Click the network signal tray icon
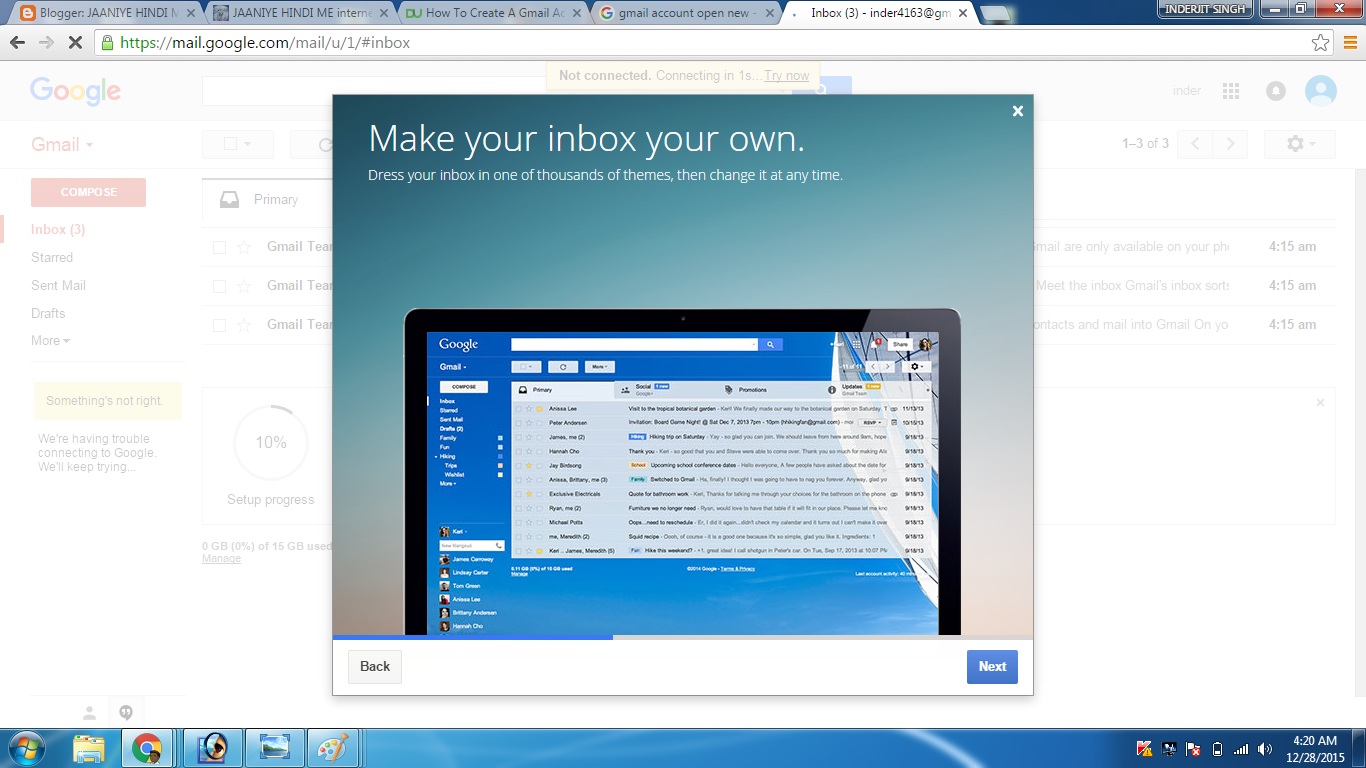 (1241, 748)
